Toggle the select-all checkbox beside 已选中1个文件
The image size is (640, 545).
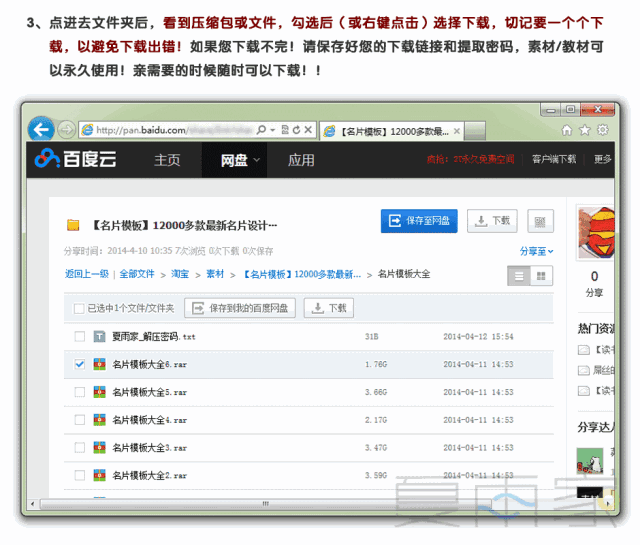(79, 308)
